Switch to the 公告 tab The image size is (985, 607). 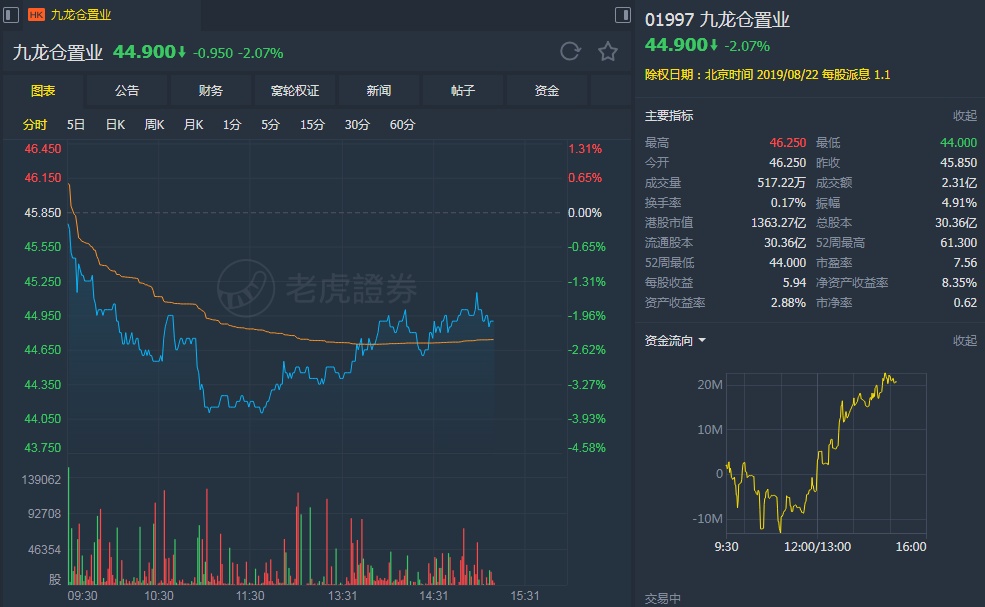coord(127,91)
